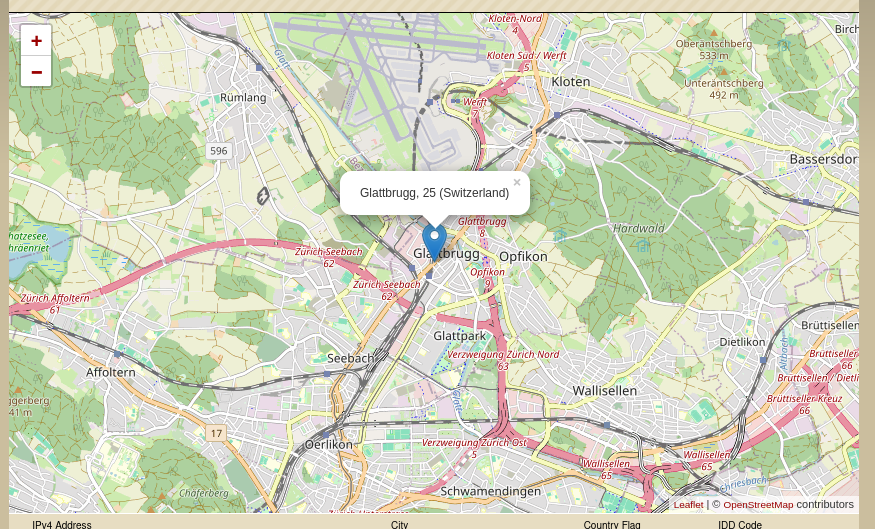The width and height of the screenshot is (875, 529).
Task: Click the Kloten town label
Action: [570, 81]
